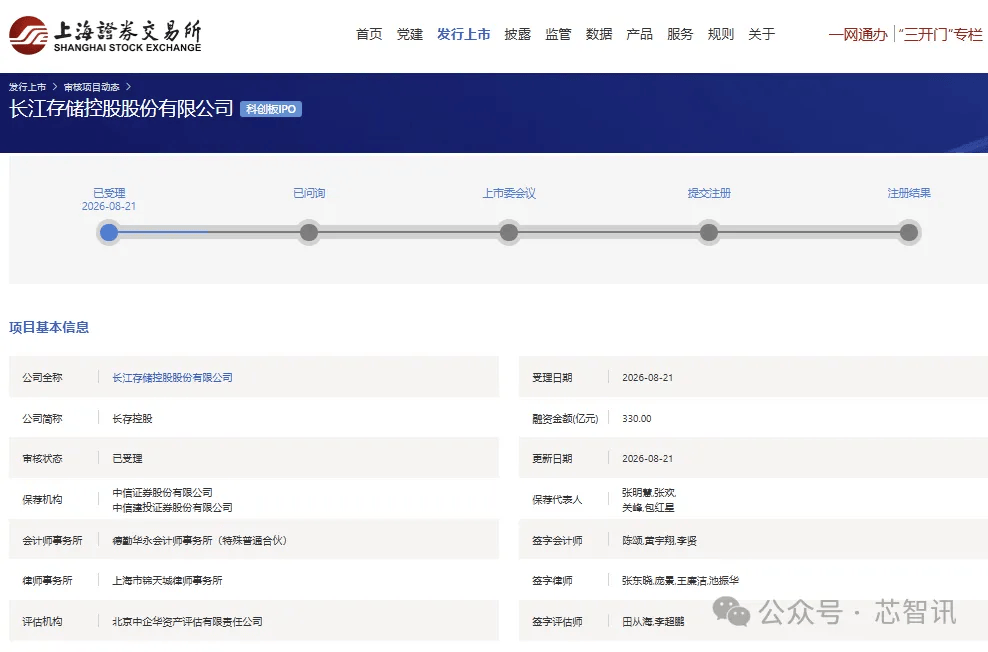Click the sponsor representatives 张明慧,张欢
This screenshot has height=652, width=988.
[649, 493]
